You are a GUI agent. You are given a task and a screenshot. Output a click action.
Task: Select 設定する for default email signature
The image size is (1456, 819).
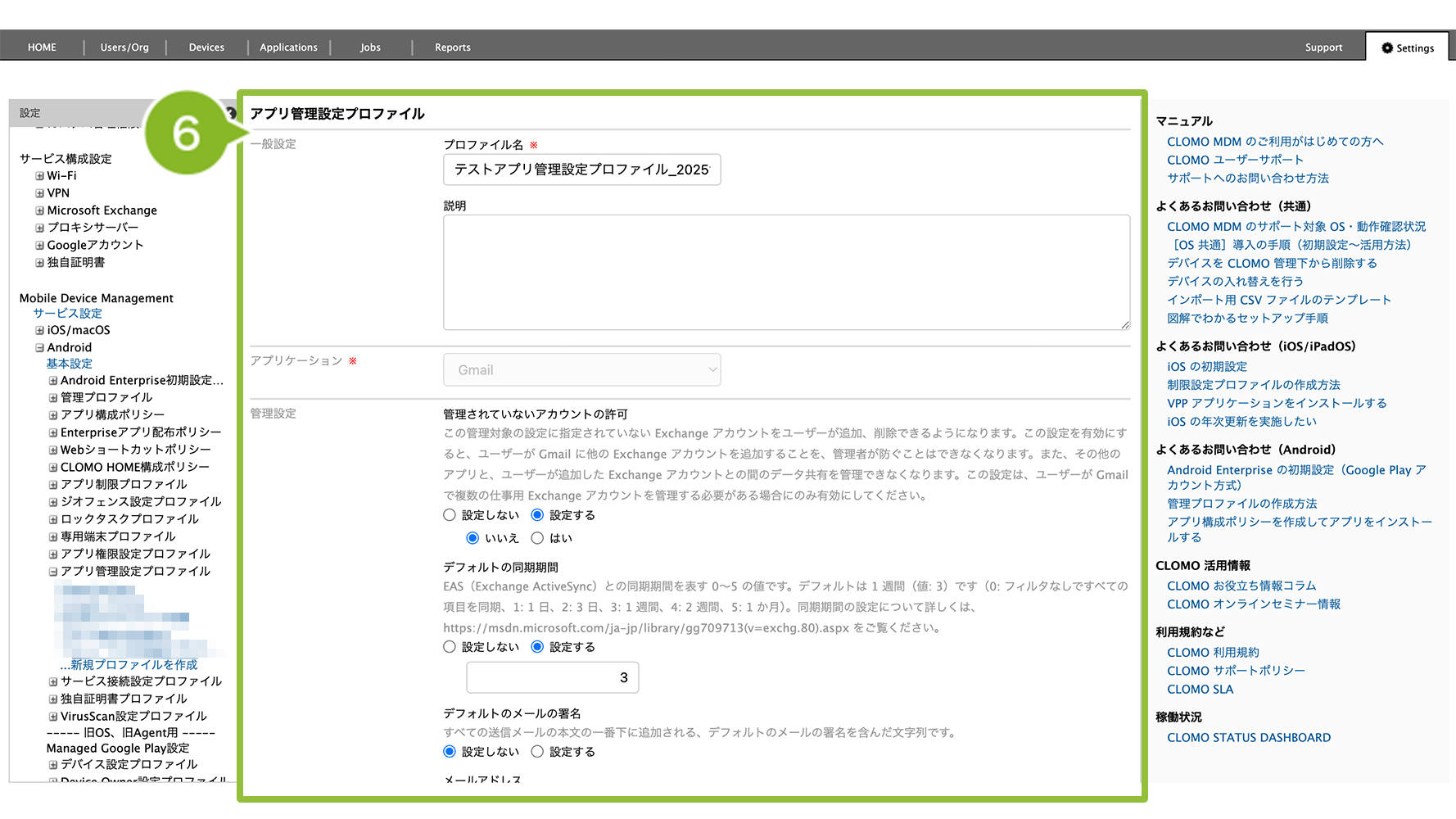pyautogui.click(x=537, y=752)
